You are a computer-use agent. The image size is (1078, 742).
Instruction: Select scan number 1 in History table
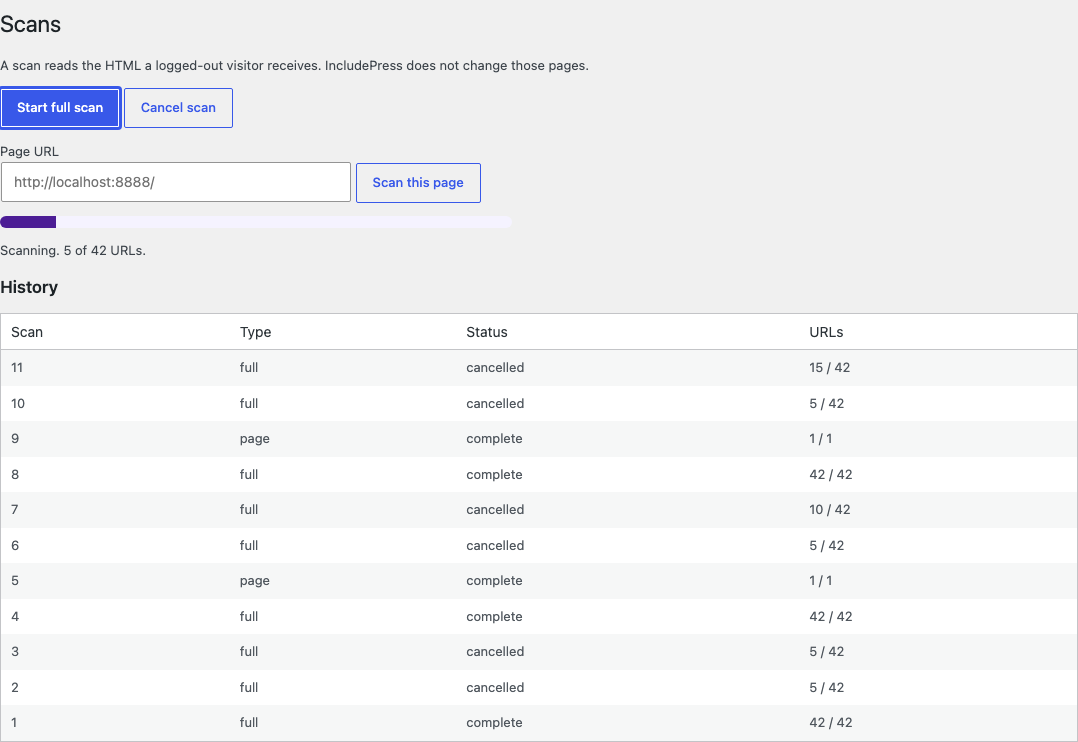(14, 722)
